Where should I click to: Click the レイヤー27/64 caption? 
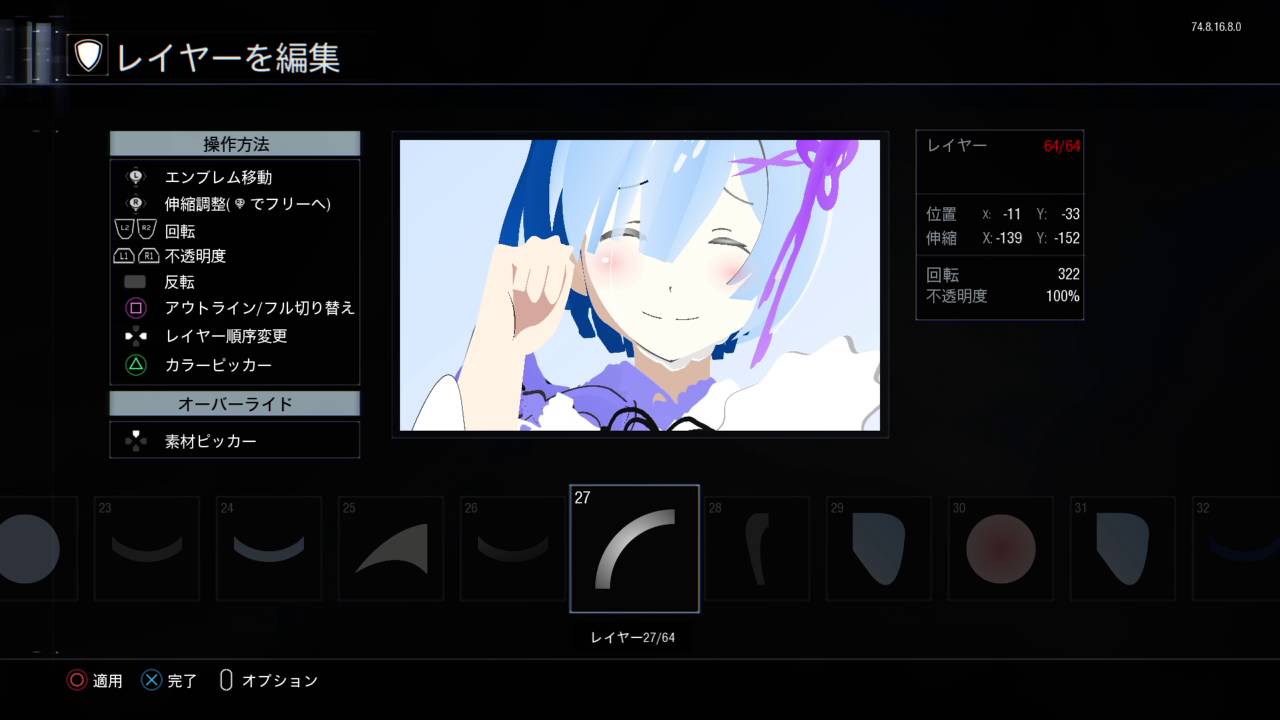pyautogui.click(x=633, y=637)
